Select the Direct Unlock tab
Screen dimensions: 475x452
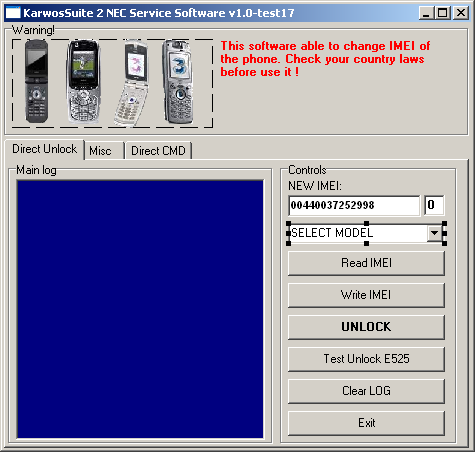click(x=44, y=149)
